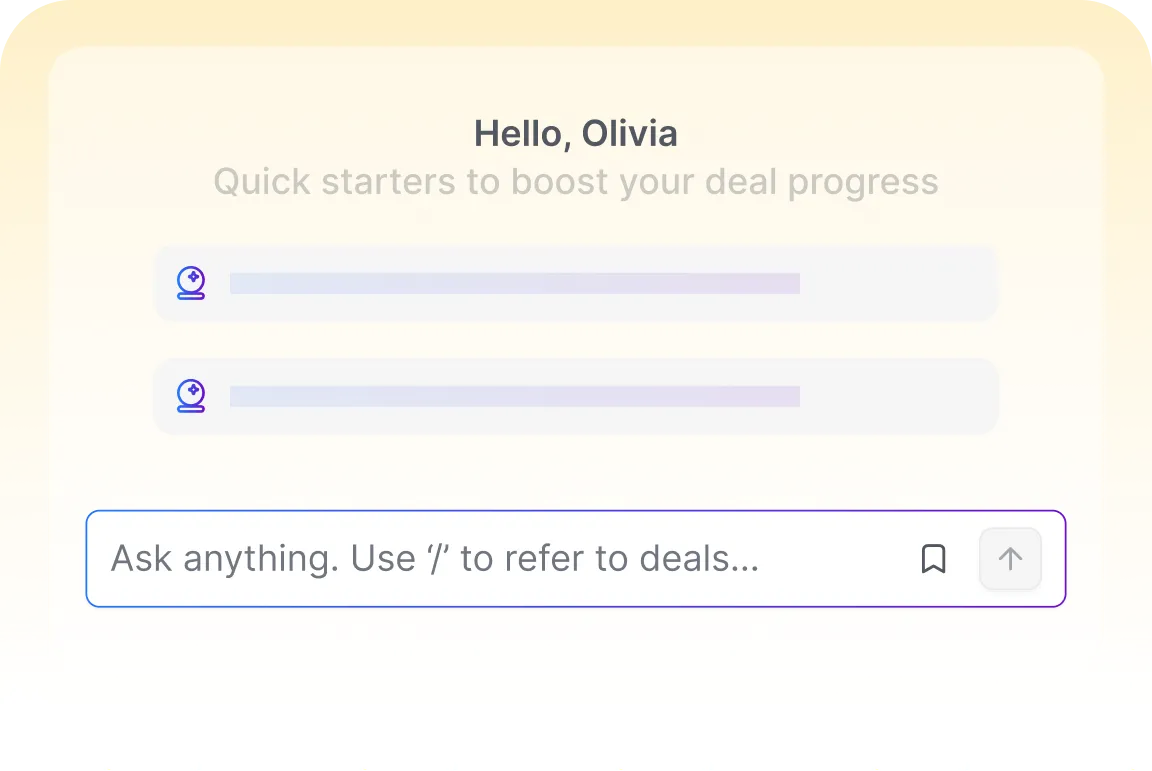Image resolution: width=1152 pixels, height=771 pixels.
Task: Click the 'Quick starters' subtitle text
Action: (575, 182)
